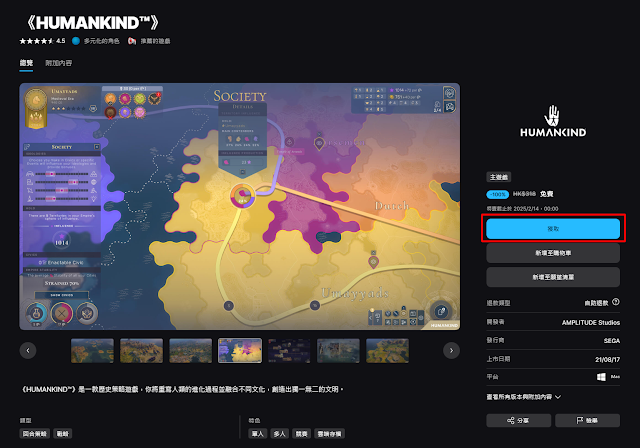Click the second genre tag

point(62,434)
